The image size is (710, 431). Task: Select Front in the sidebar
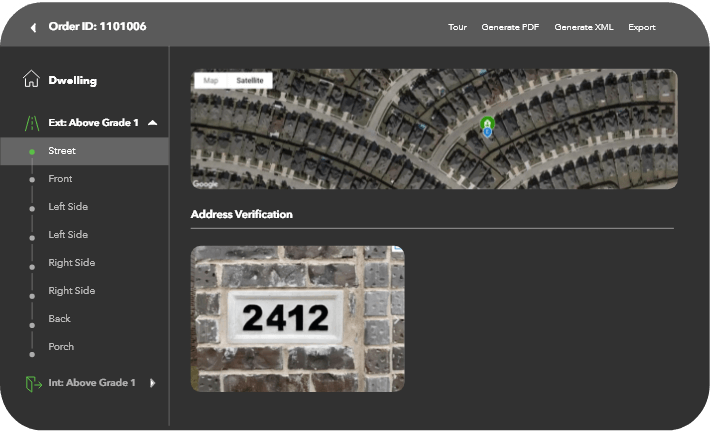60,179
